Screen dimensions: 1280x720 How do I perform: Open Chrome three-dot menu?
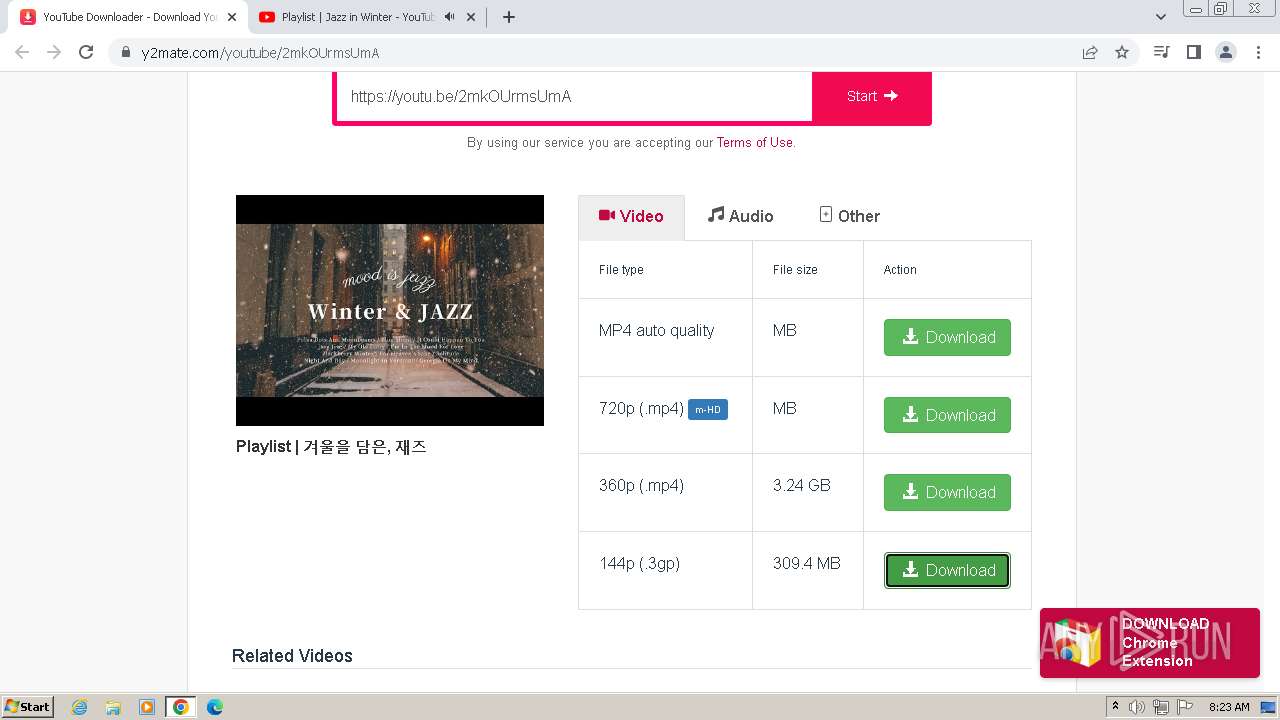point(1258,52)
